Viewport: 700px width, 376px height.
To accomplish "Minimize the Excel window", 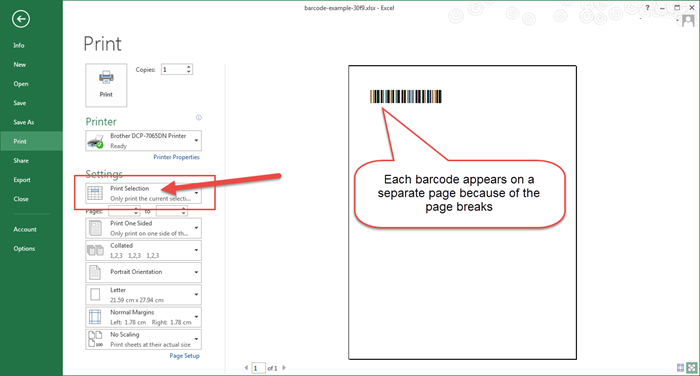I will coord(662,8).
